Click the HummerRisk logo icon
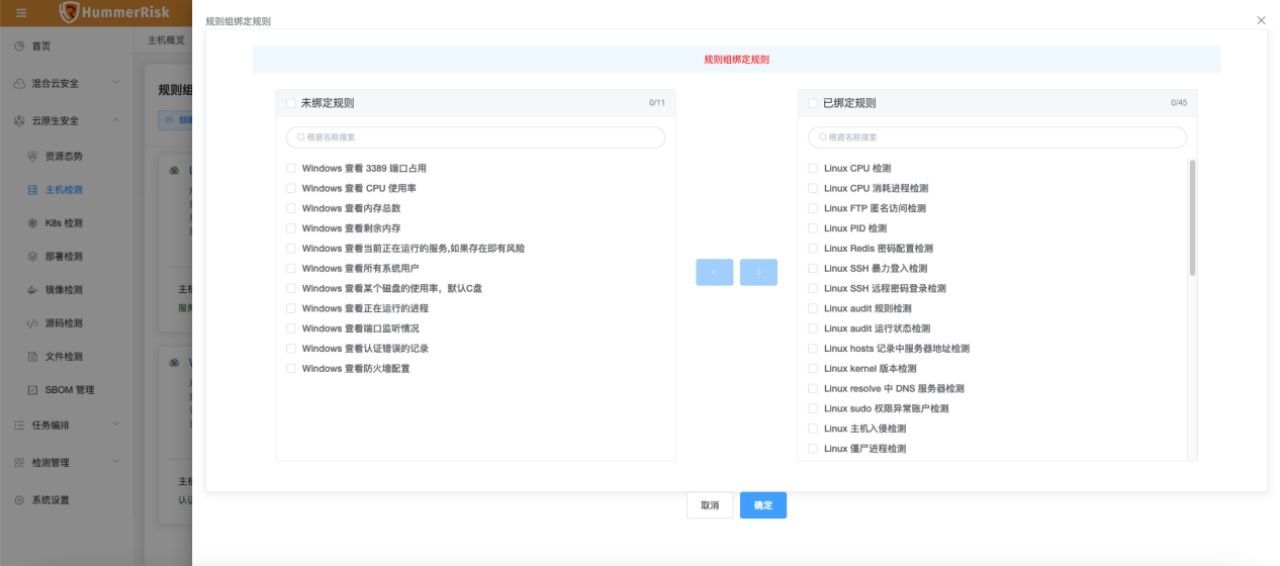Screen dimensions: 1280x566 pyautogui.click(x=69, y=13)
